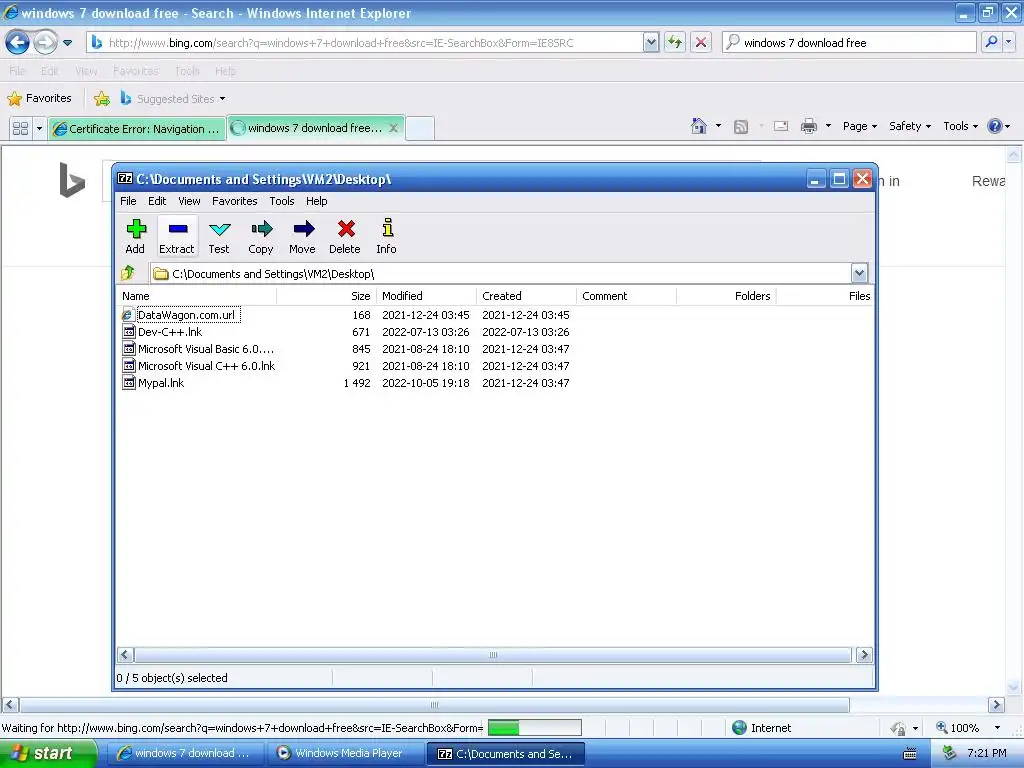Go up one folder level in 7-Zip
The width and height of the screenshot is (1024, 768).
[x=128, y=273]
